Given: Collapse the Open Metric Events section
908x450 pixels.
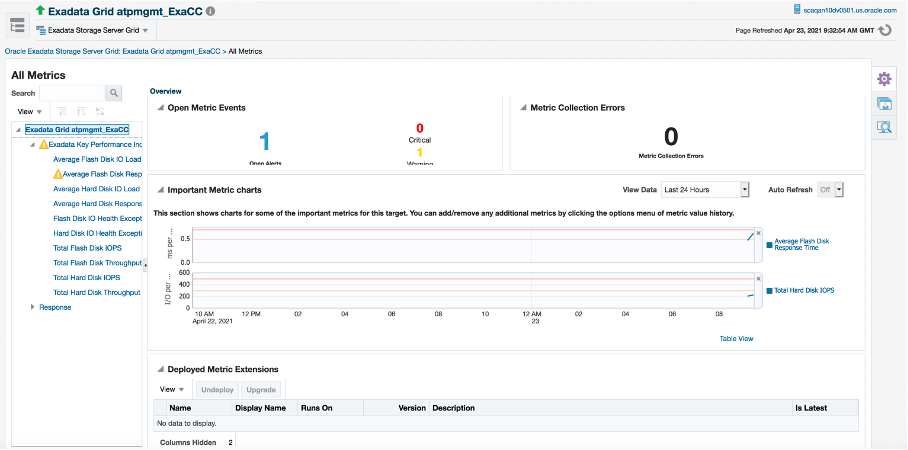Looking at the screenshot, I should [x=160, y=108].
